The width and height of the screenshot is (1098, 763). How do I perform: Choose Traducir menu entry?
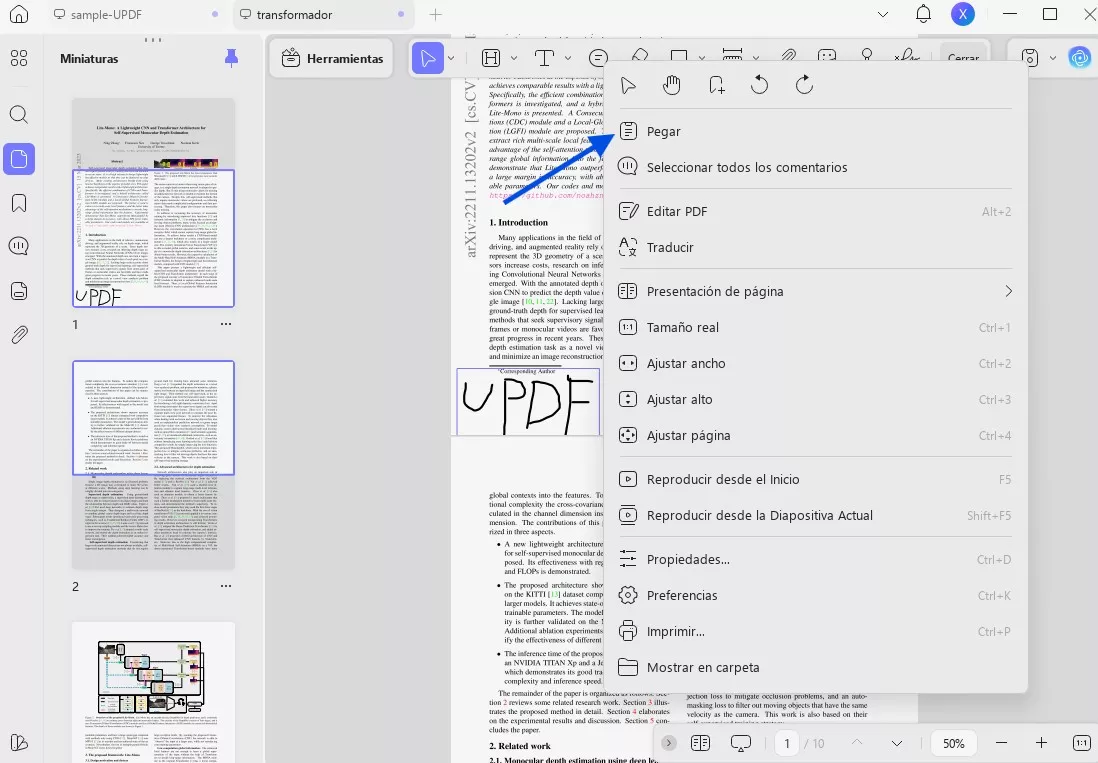(x=815, y=247)
